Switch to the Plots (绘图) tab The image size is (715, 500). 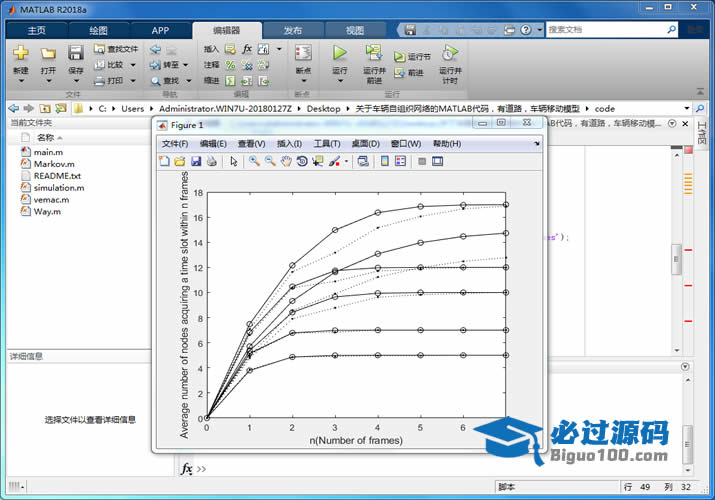pyautogui.click(x=98, y=31)
